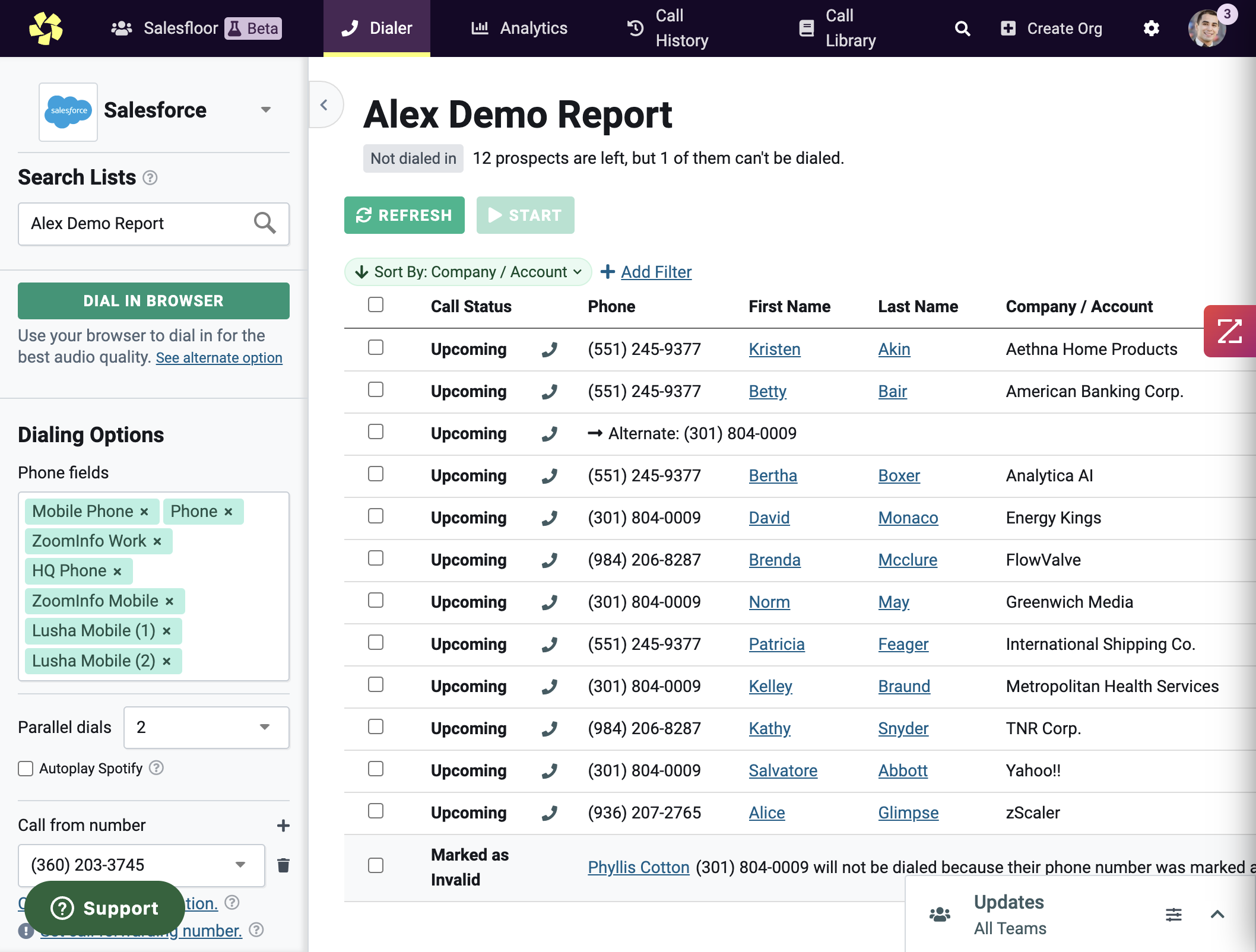This screenshot has height=952, width=1256.
Task: Collapse the sidebar with the left chevron
Action: coord(323,105)
